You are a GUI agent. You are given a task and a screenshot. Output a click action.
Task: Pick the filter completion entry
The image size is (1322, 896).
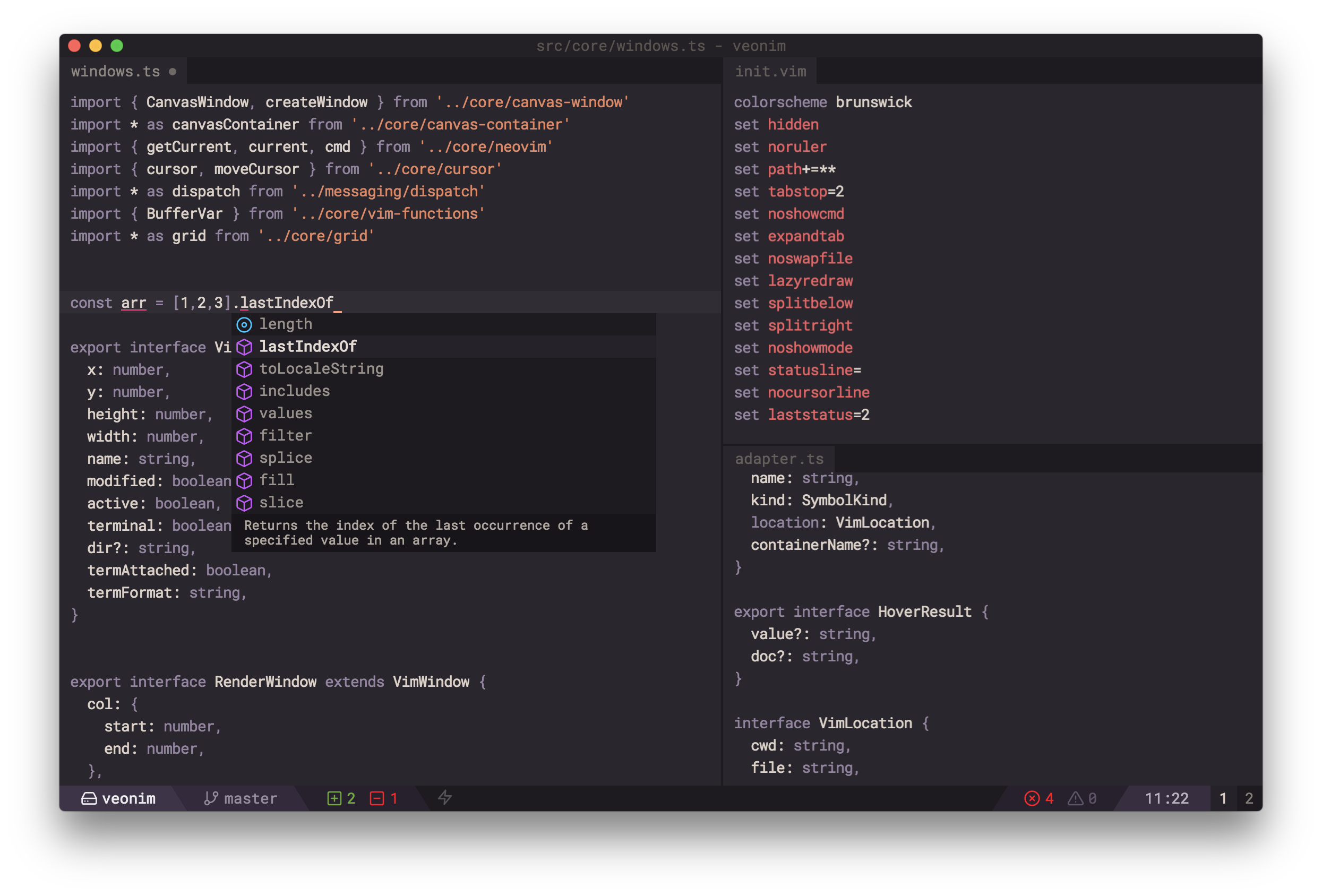[x=286, y=436]
